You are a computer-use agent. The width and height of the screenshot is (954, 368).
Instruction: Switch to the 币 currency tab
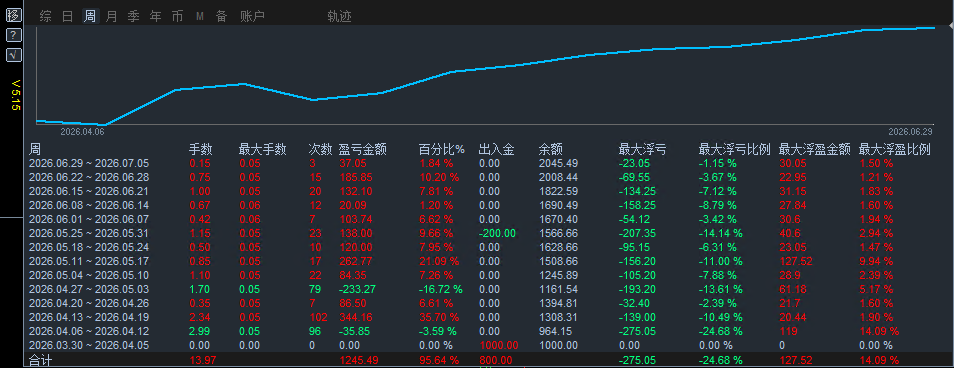click(x=177, y=16)
